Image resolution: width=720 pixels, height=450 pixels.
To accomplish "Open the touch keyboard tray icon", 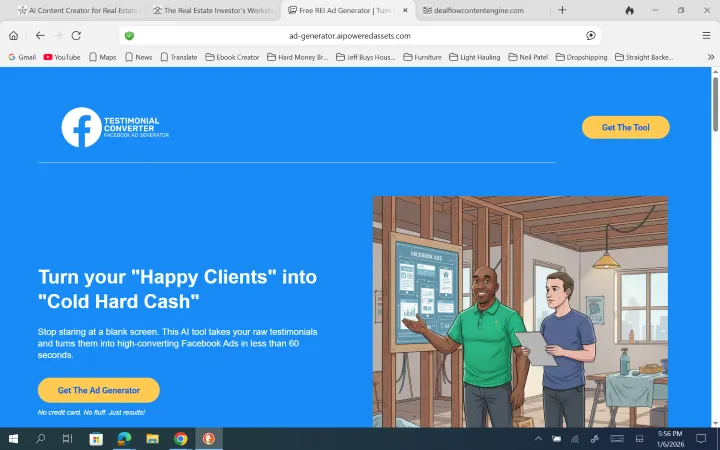I will [617, 439].
